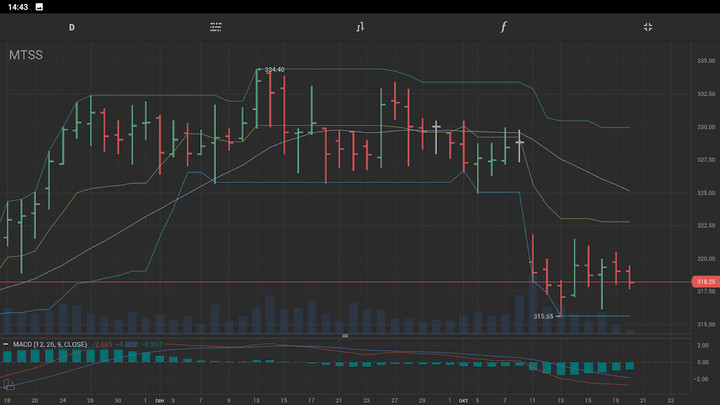Screen dimensions: 720x405
Task: Tap the 14:43 clock in status bar
Action: pos(18,7)
